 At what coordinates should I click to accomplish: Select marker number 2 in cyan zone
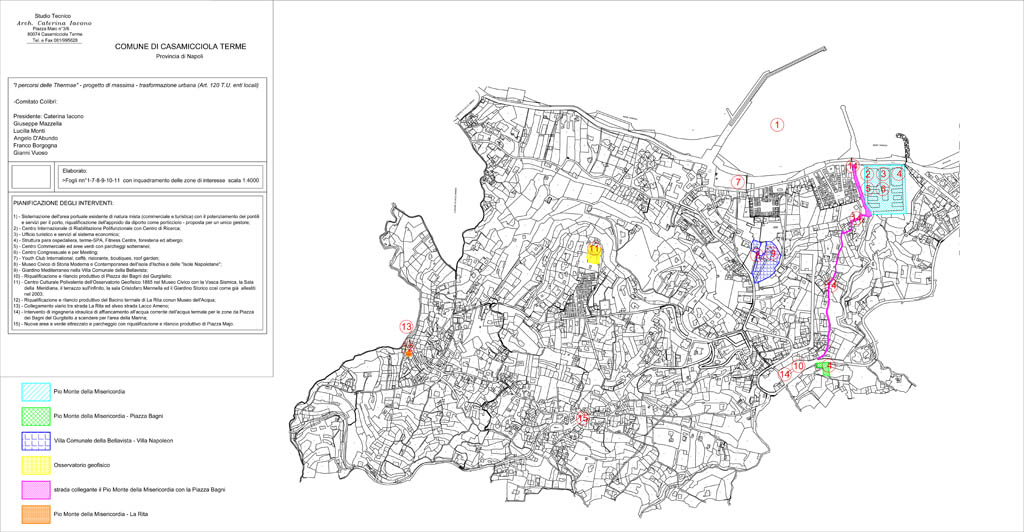tap(868, 174)
